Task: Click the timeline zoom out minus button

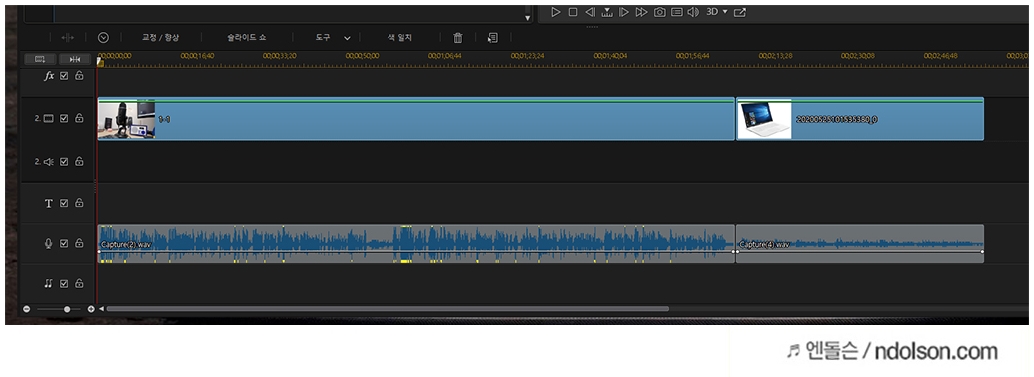Action: pyautogui.click(x=27, y=308)
